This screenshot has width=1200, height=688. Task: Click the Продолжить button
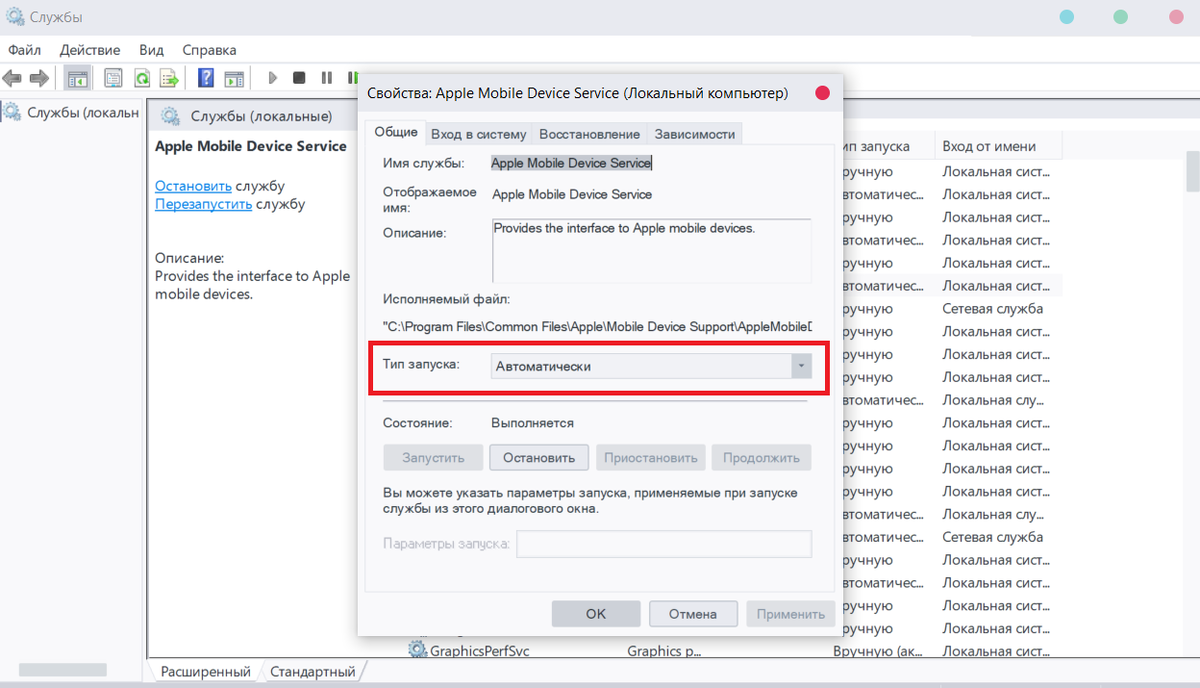click(761, 458)
